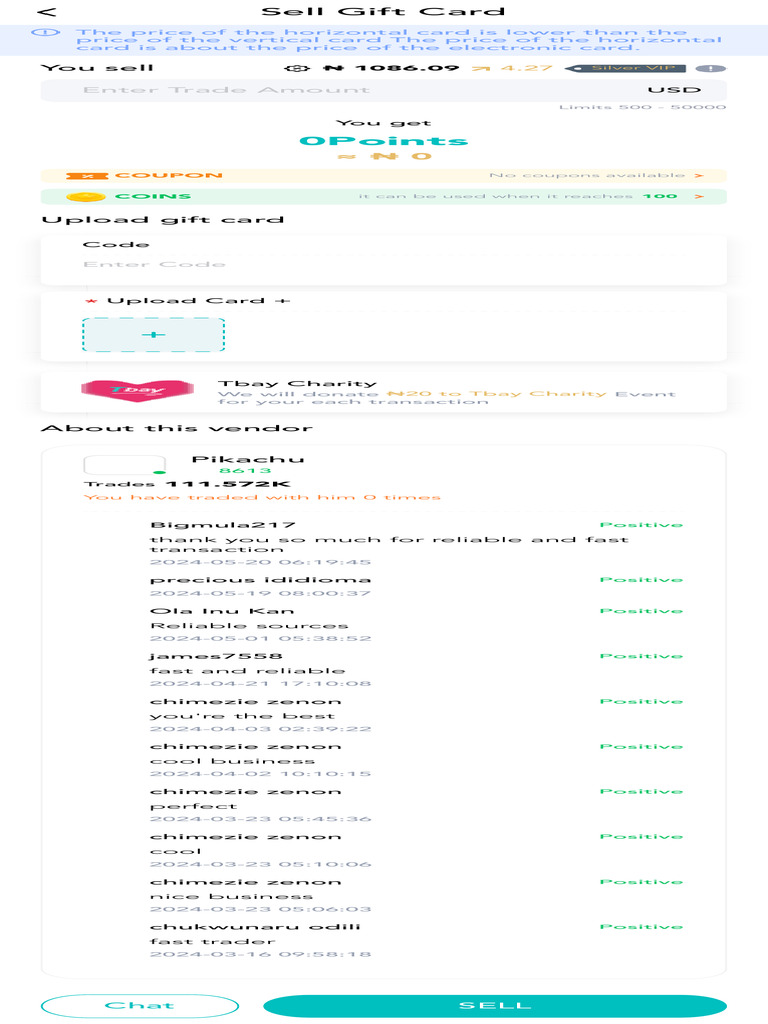Screen dimensions: 768x1024
Task: Tap reviewer name james7558
Action: click(x=216, y=656)
